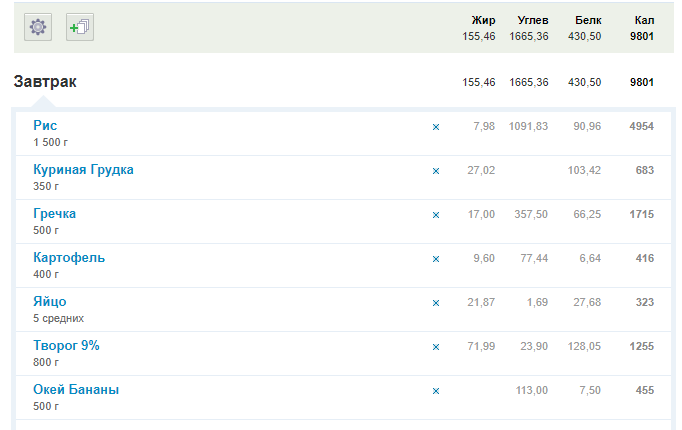Click the Окей Бананы link
This screenshot has height=430, width=682.
click(76, 390)
